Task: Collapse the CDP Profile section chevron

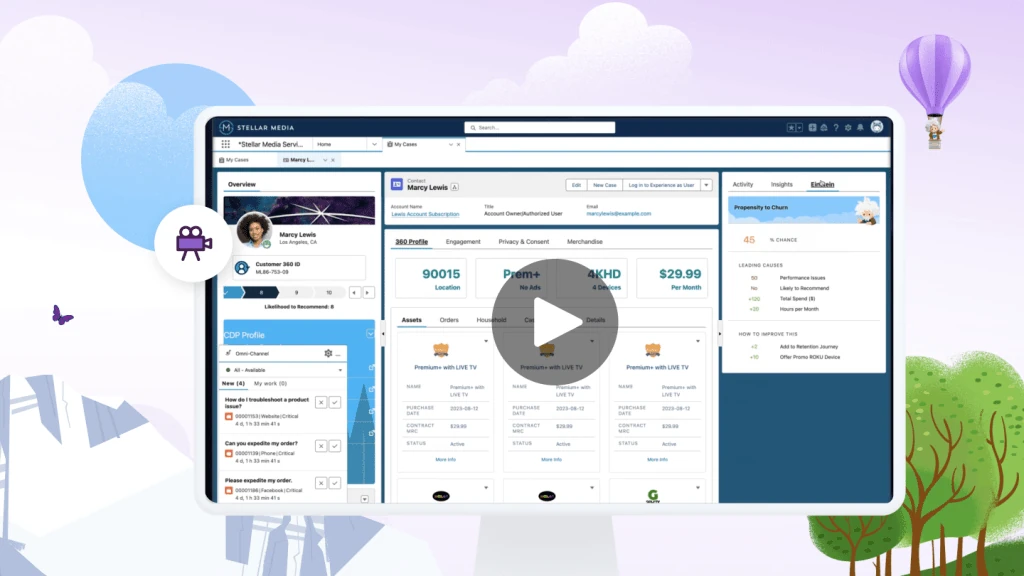Action: click(370, 334)
